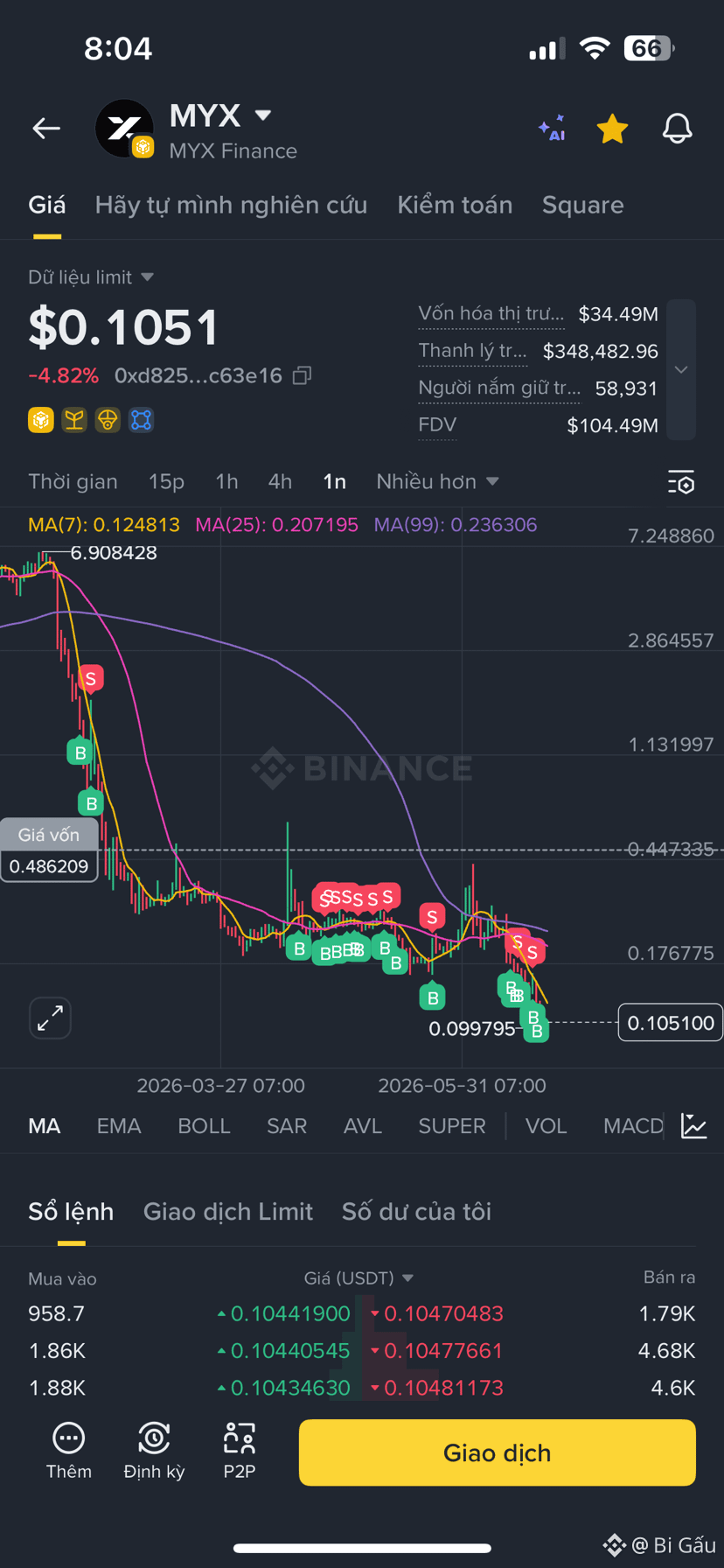Select Thời gian chart mode

(73, 481)
